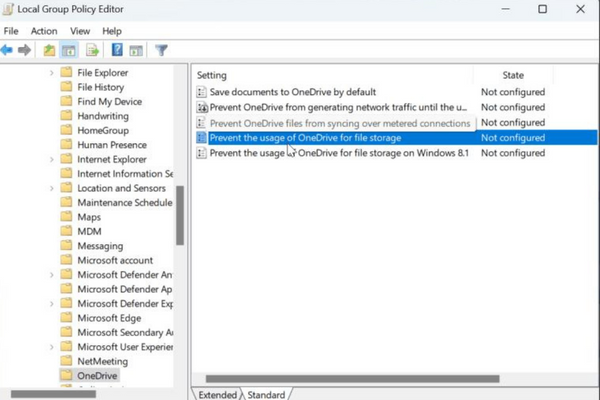The width and height of the screenshot is (600, 400).
Task: Select Microsoft Edge in the tree
Action: 109,318
